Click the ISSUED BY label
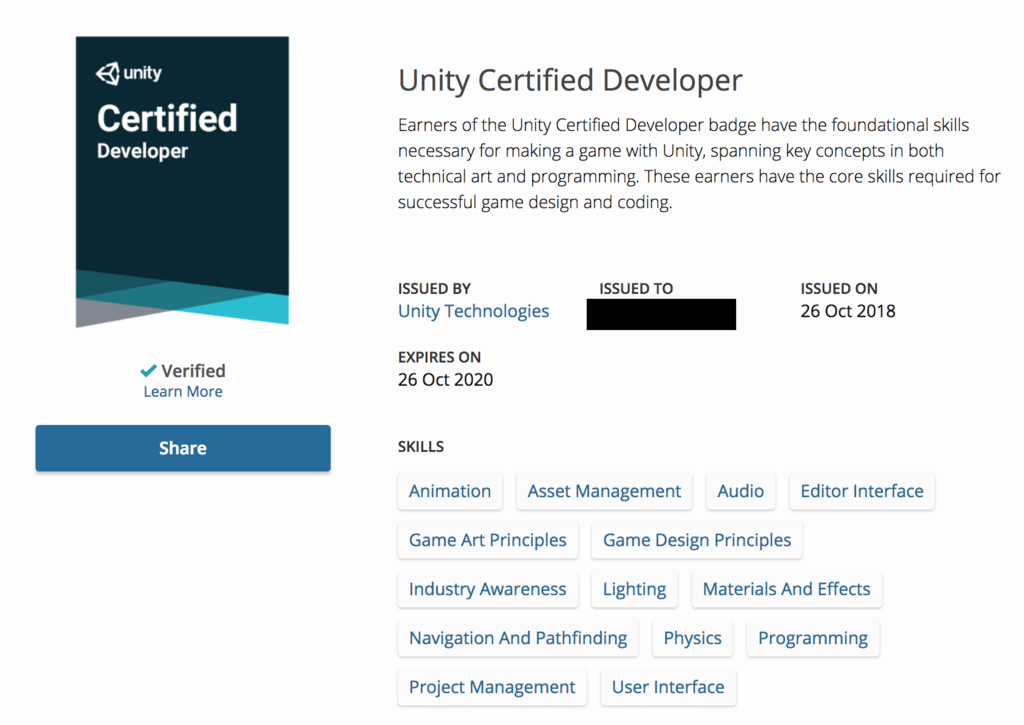 (434, 289)
